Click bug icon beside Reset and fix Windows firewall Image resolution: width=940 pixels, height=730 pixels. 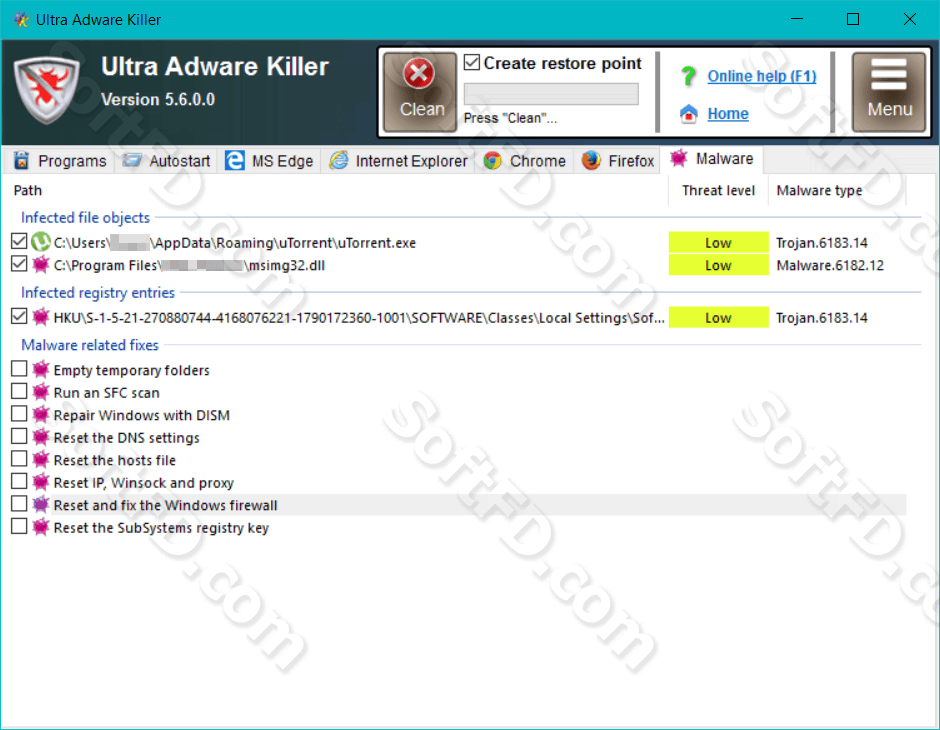(x=41, y=505)
